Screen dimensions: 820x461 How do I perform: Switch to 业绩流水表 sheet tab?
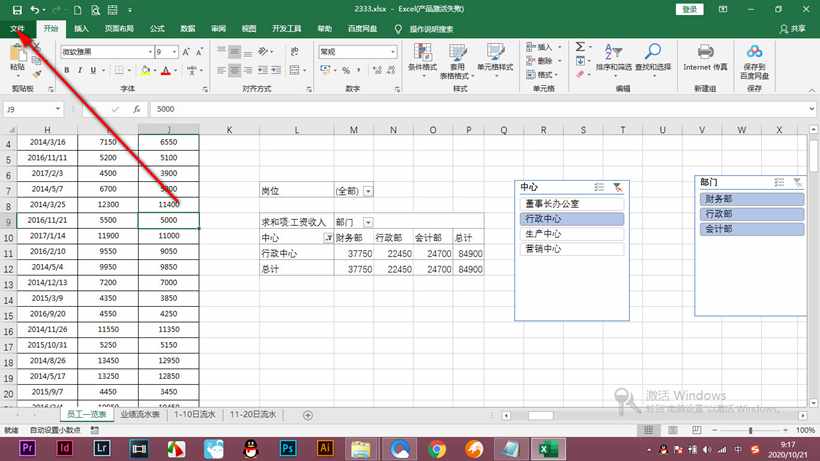pyautogui.click(x=140, y=414)
